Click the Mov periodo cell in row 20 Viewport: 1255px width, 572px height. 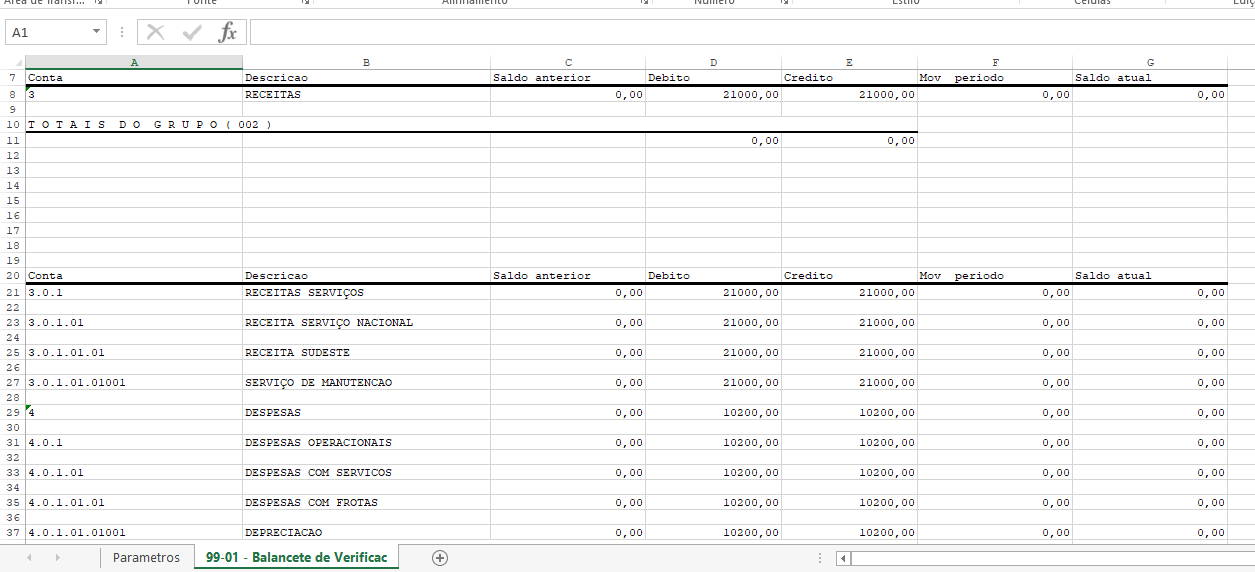click(995, 275)
